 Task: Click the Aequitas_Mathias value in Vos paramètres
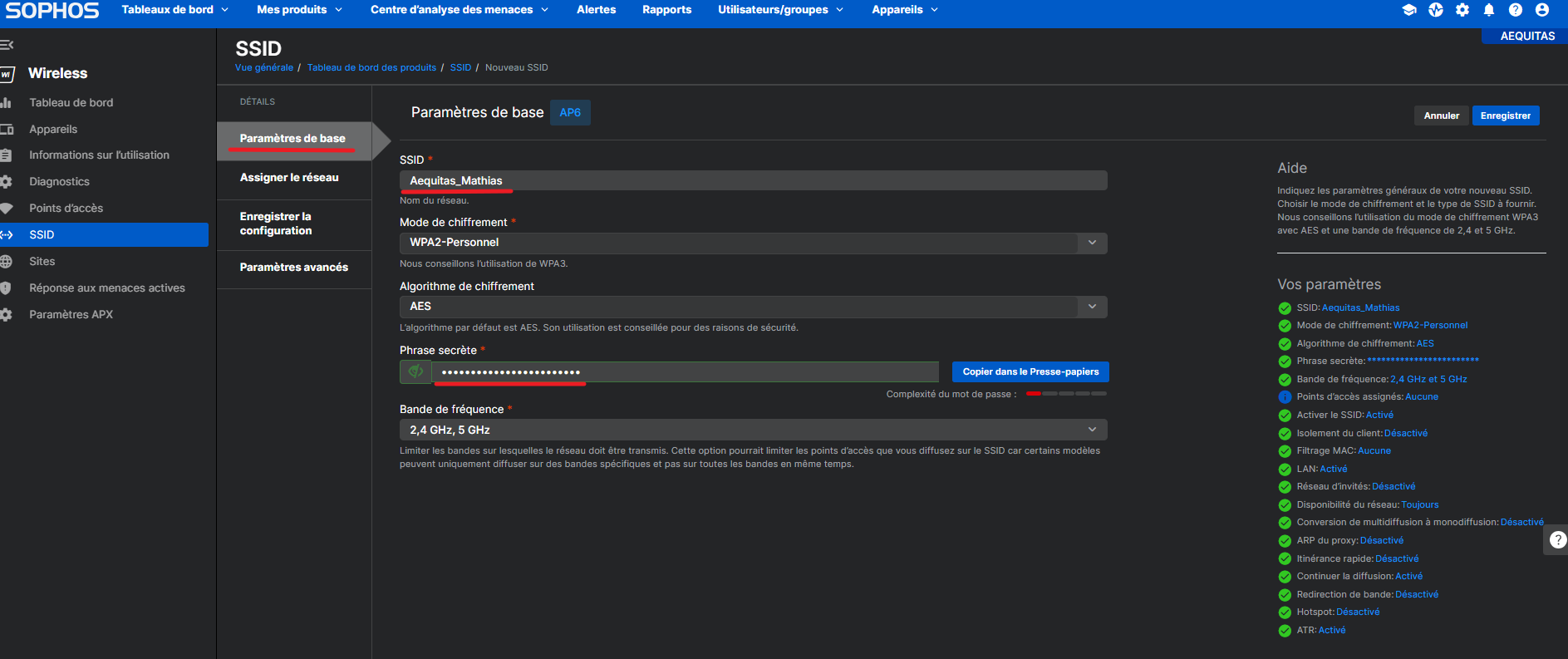1360,307
